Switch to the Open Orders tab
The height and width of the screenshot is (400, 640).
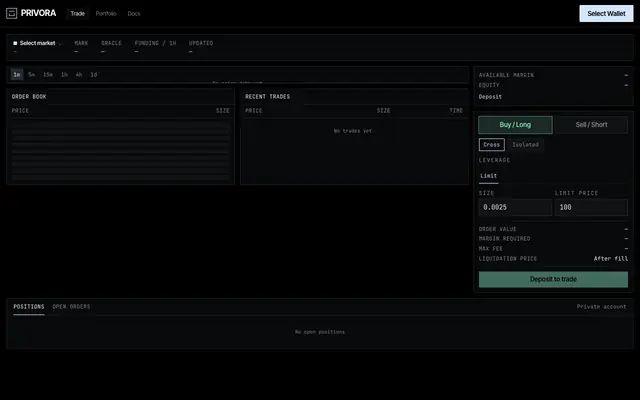[x=71, y=307]
